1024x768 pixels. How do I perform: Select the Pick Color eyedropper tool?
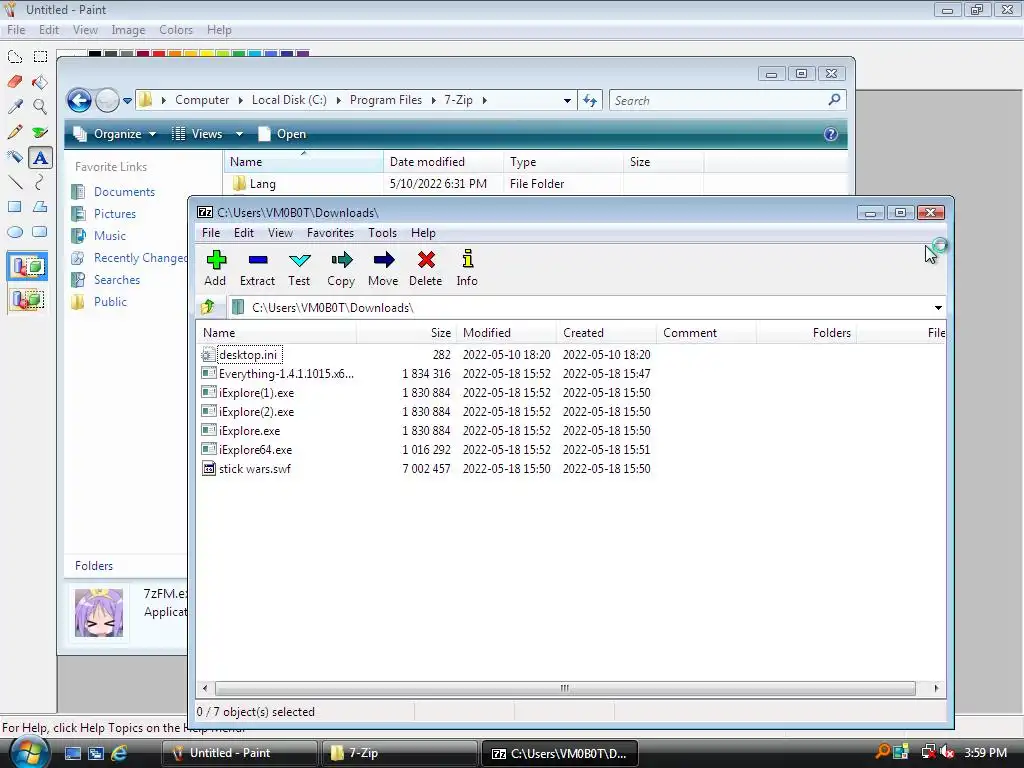click(14, 106)
